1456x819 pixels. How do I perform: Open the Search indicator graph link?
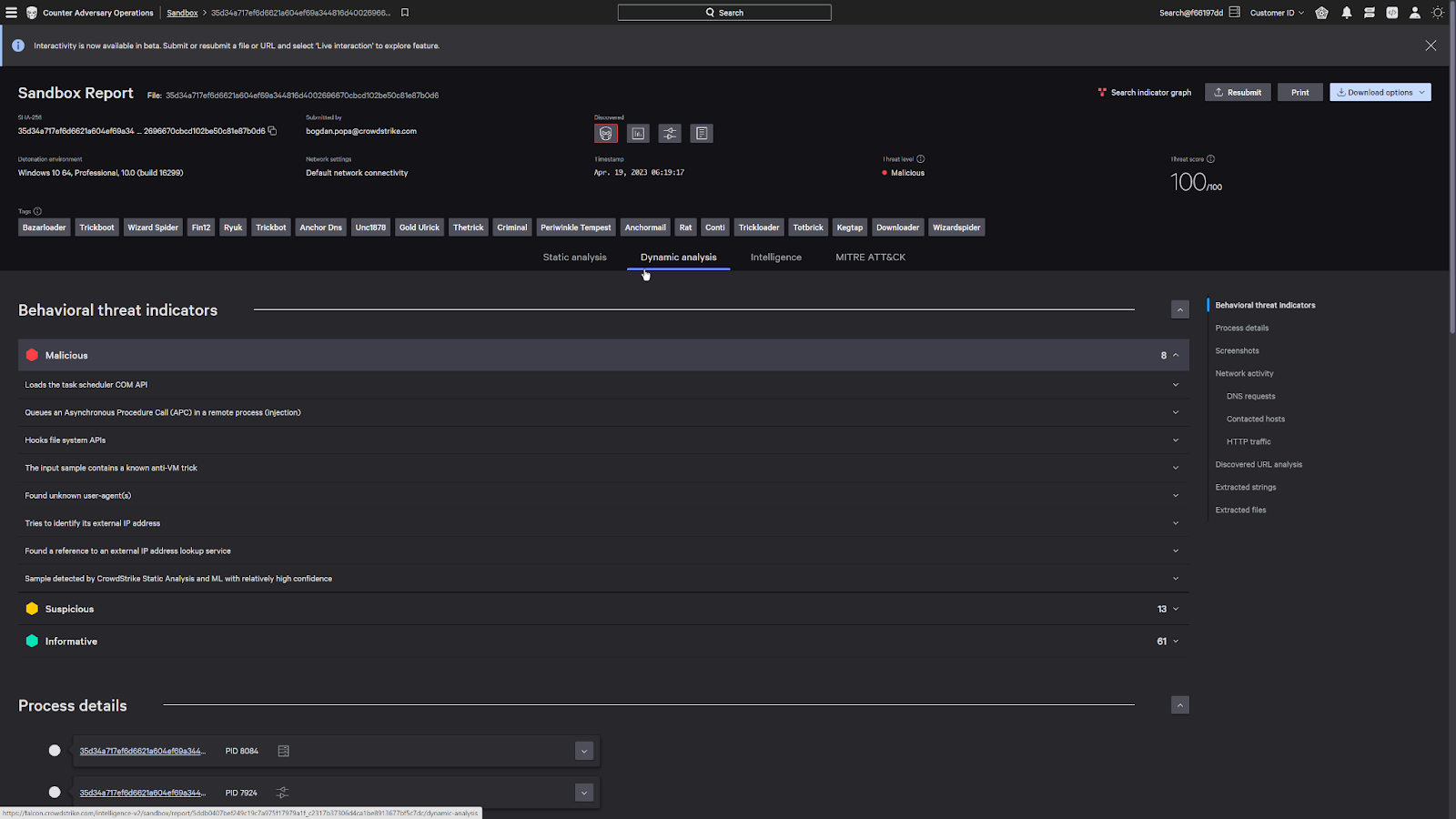1144,92
